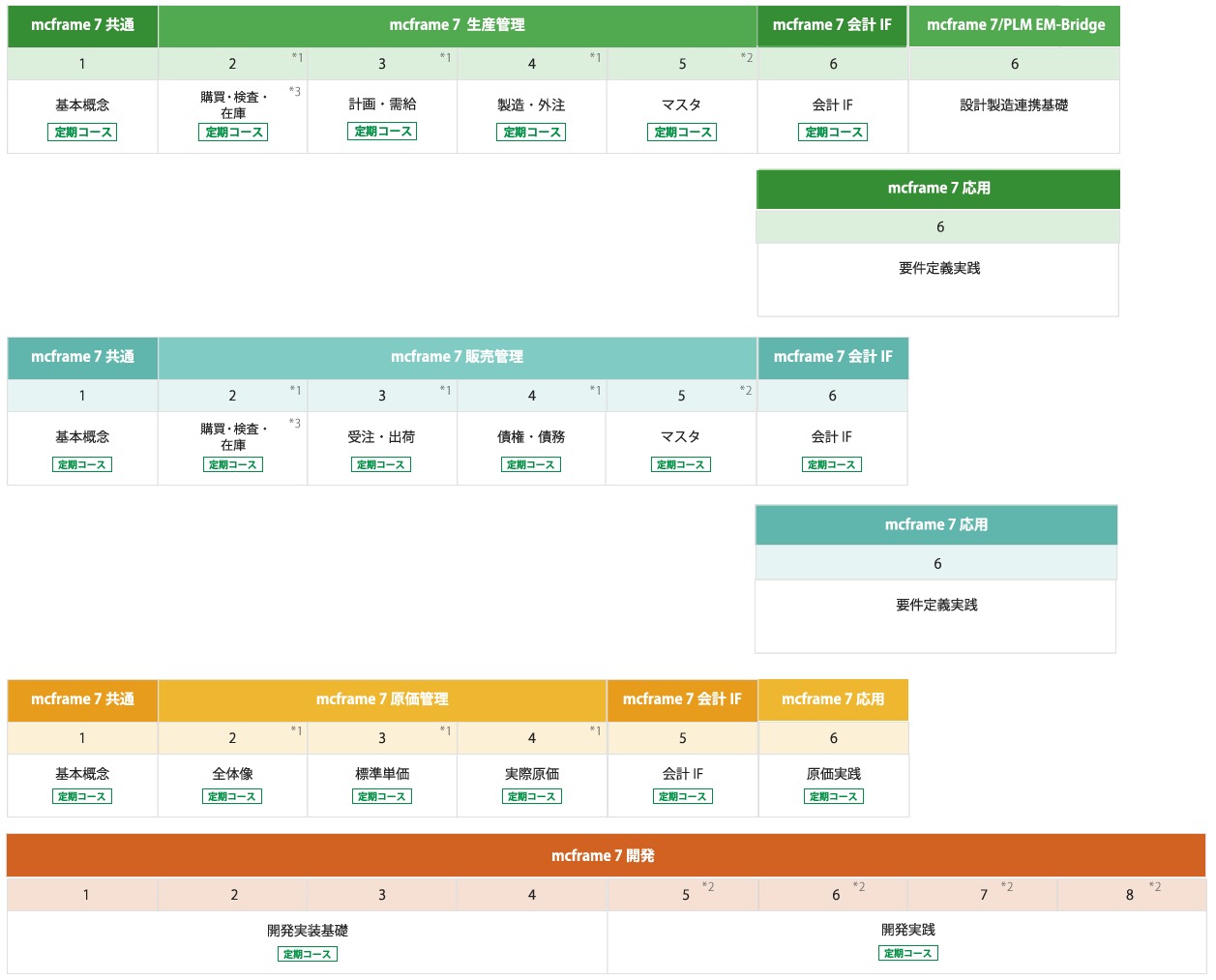Image resolution: width=1216 pixels, height=980 pixels.
Task: Select the 定期コース badge under 受注・出荷
Action: [381, 464]
